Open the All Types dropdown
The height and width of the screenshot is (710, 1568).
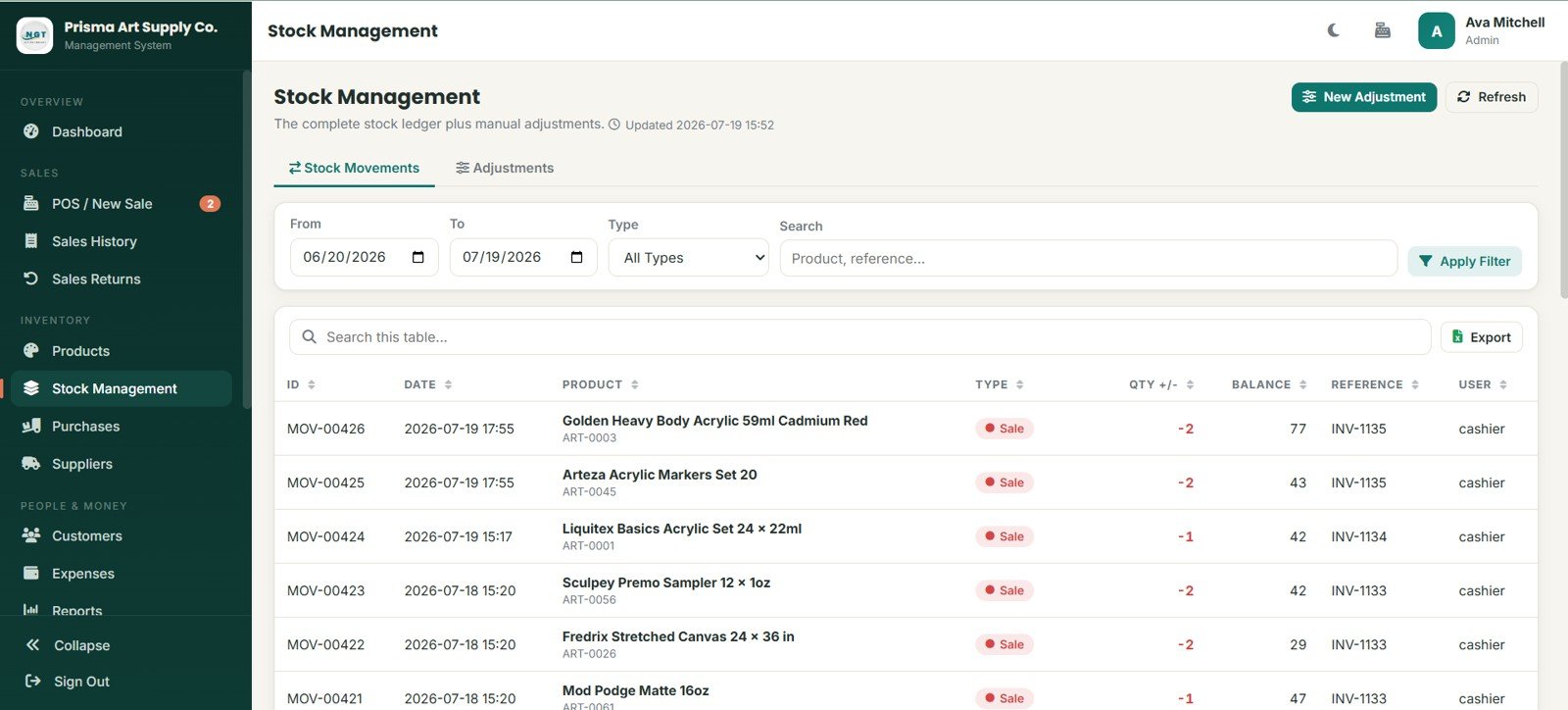688,258
